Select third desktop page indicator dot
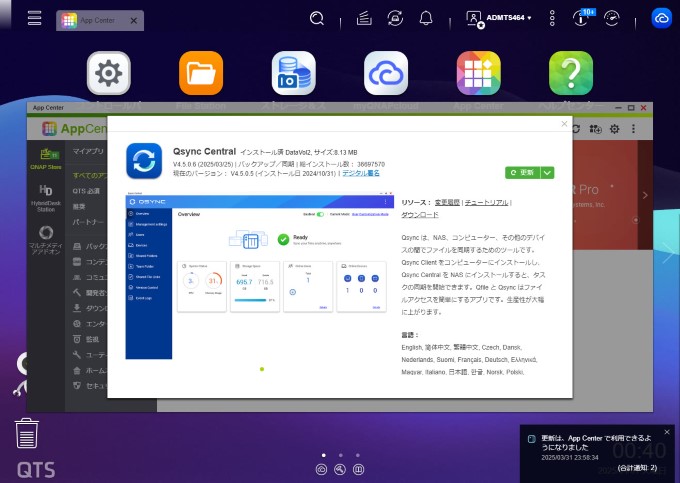The image size is (680, 483). [358, 455]
